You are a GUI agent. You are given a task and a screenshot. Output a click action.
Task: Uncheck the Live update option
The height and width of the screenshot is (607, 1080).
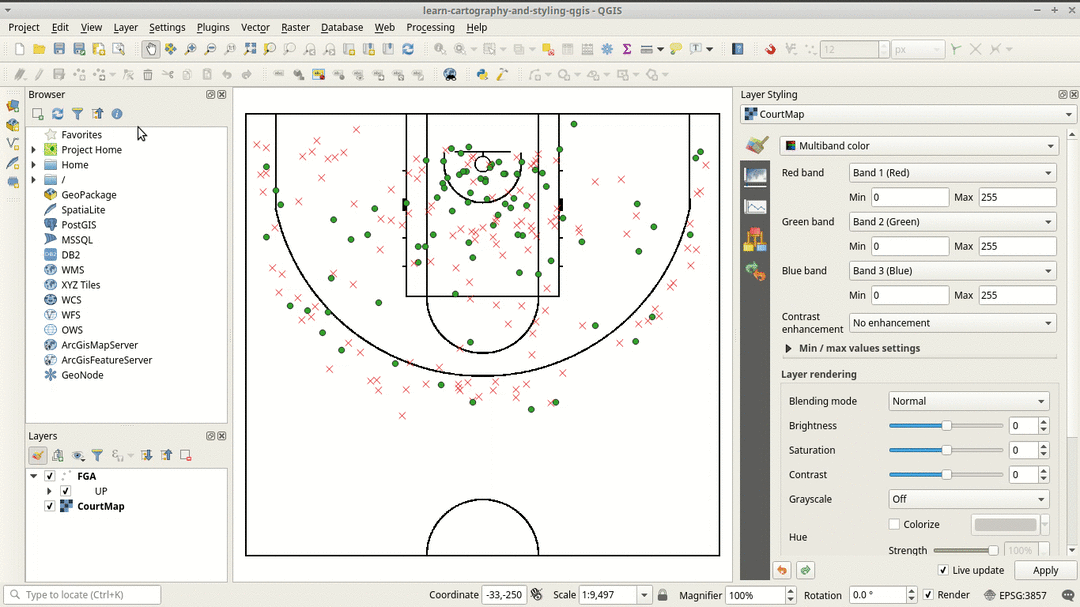[942, 570]
